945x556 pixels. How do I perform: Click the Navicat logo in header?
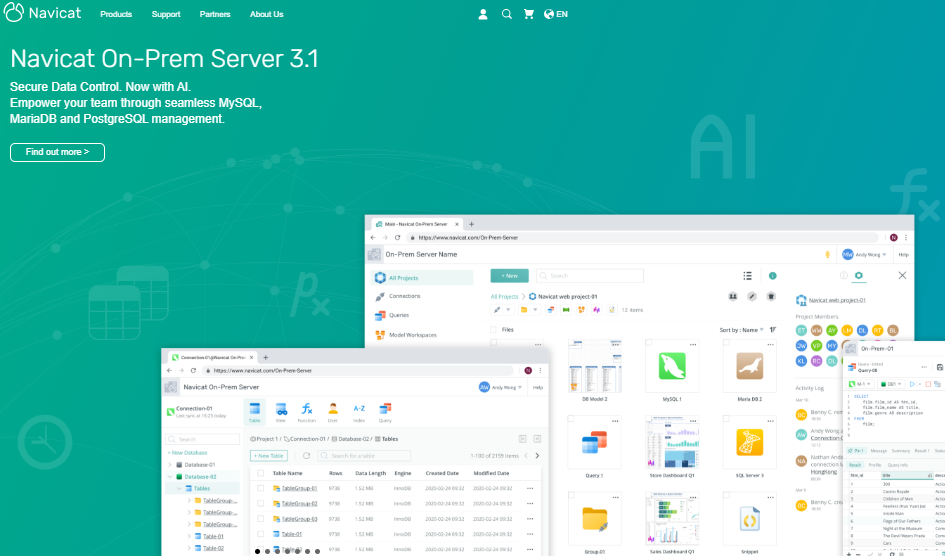42,13
